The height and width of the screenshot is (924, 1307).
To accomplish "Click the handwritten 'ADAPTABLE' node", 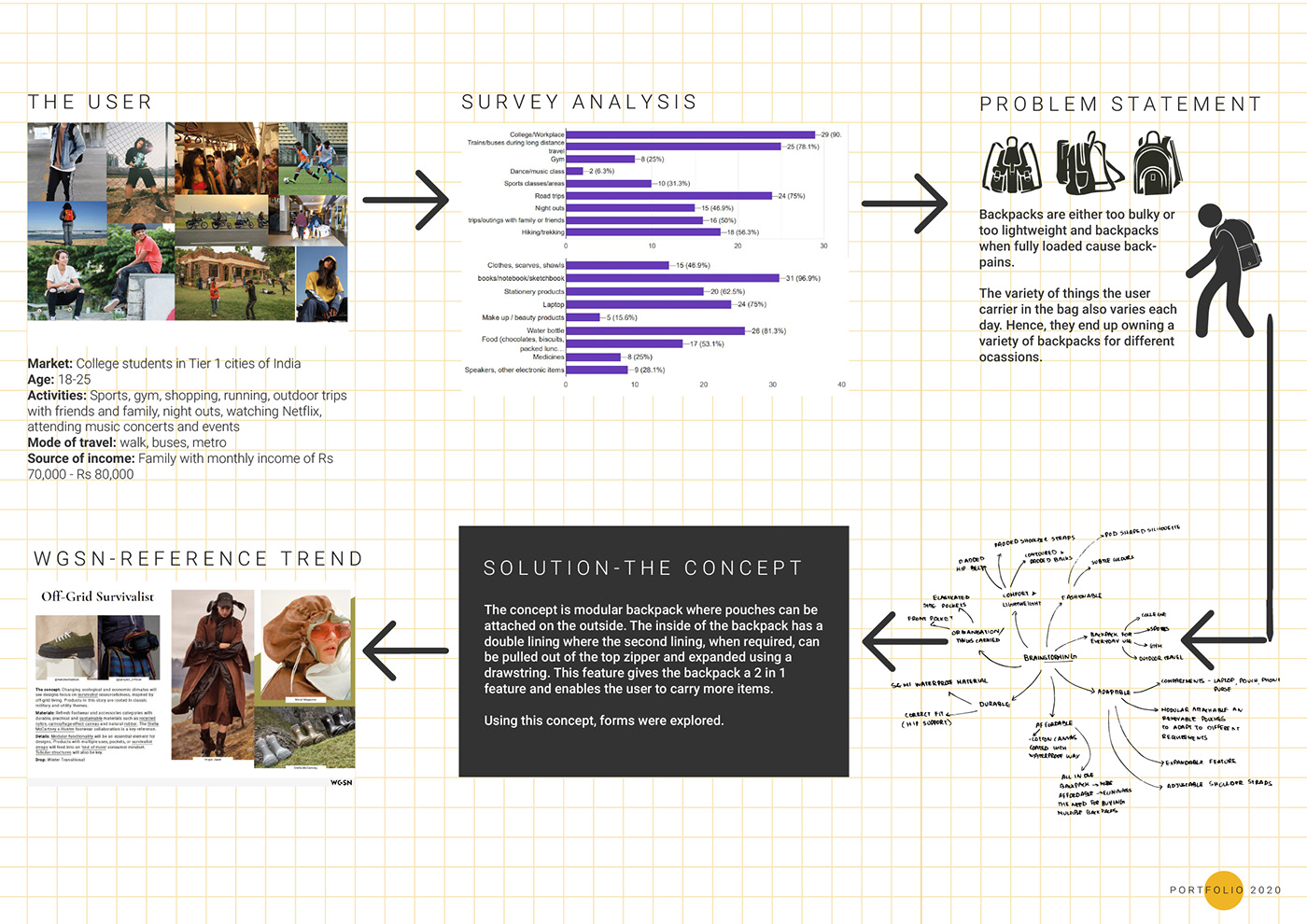I will tap(1115, 692).
